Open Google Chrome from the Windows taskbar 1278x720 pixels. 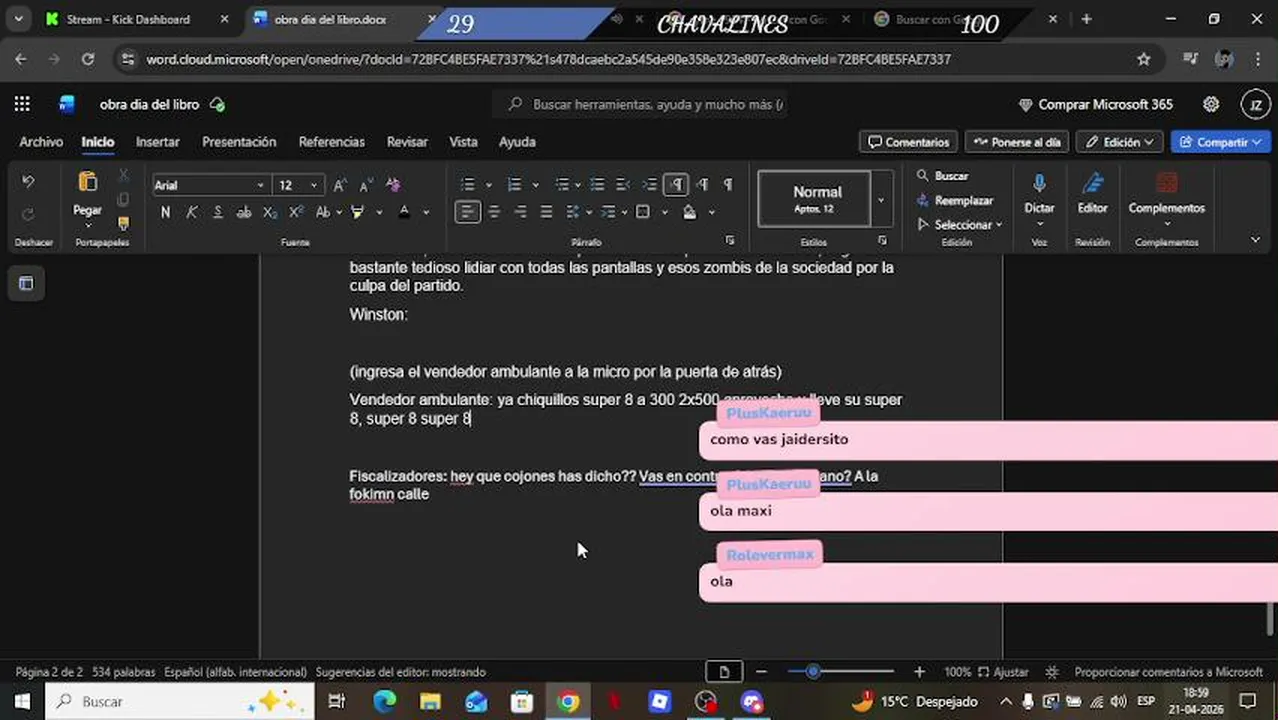coord(568,702)
